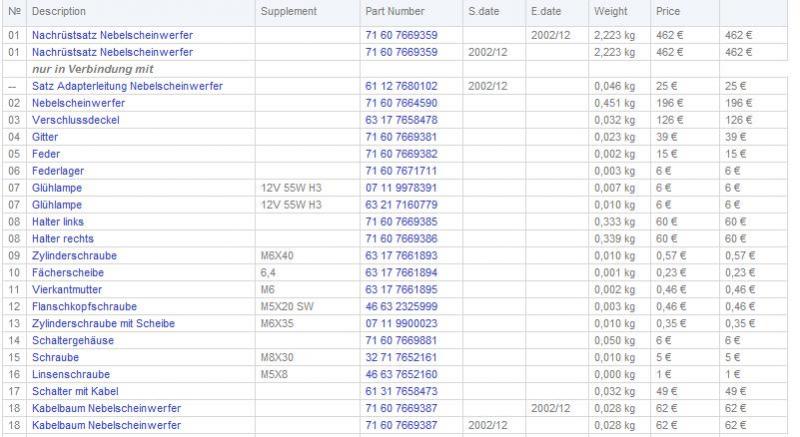Open the Schaltergehäuse part link
Screen dimensions: 800x437
coord(72,341)
